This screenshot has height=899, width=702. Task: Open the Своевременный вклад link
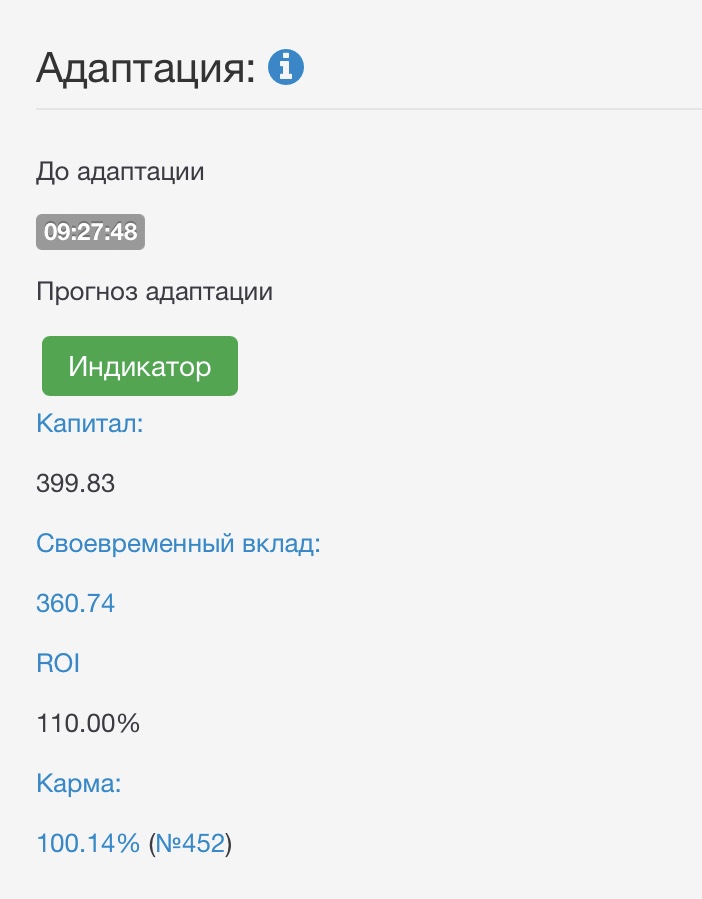pyautogui.click(x=177, y=543)
